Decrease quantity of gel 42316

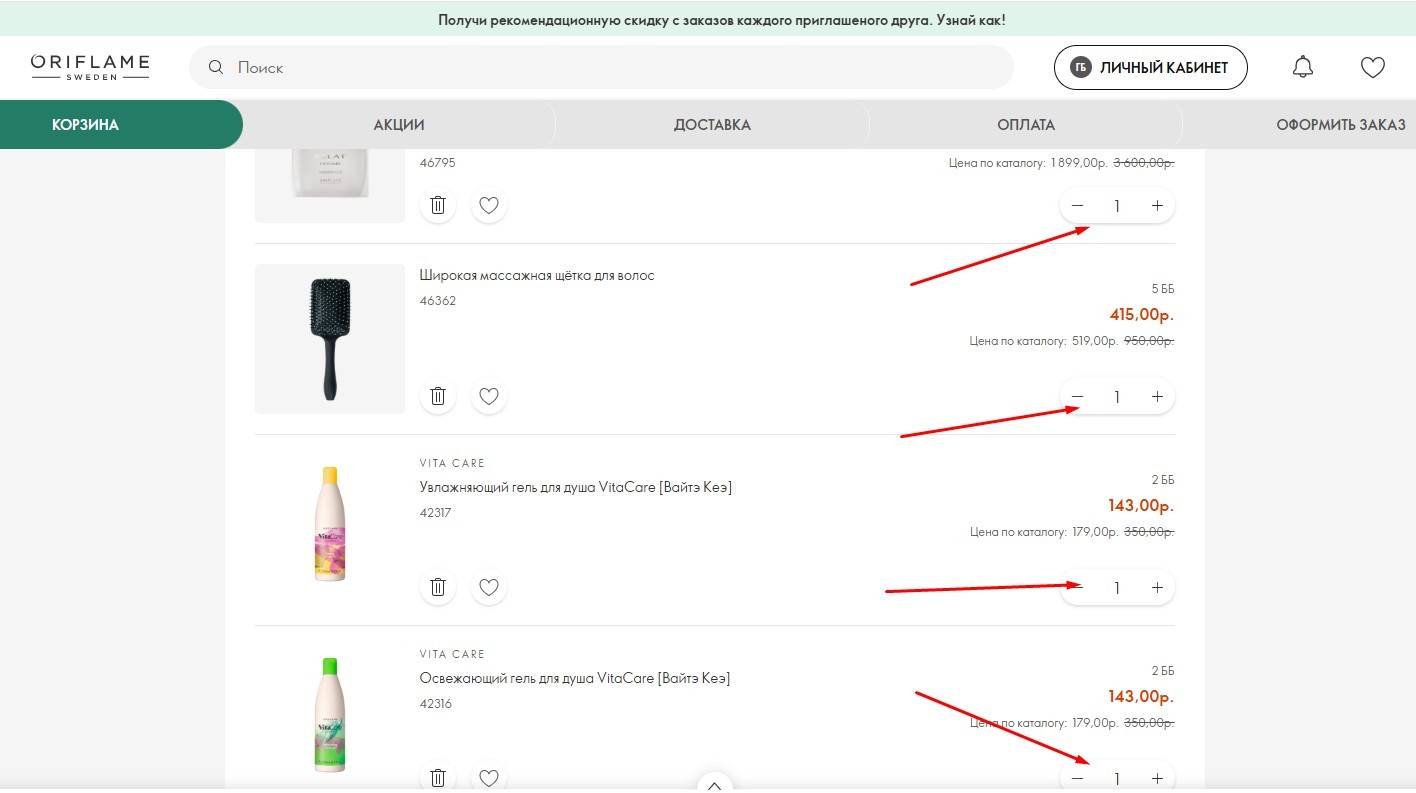(x=1077, y=778)
